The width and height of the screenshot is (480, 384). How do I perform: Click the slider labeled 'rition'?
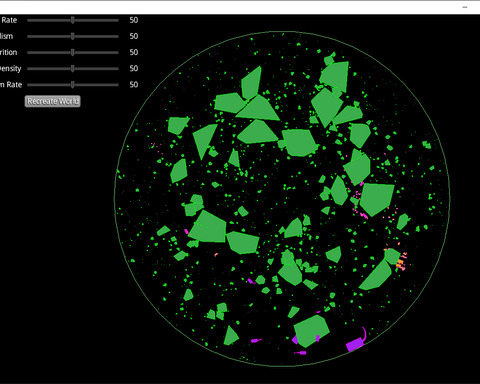click(x=73, y=52)
